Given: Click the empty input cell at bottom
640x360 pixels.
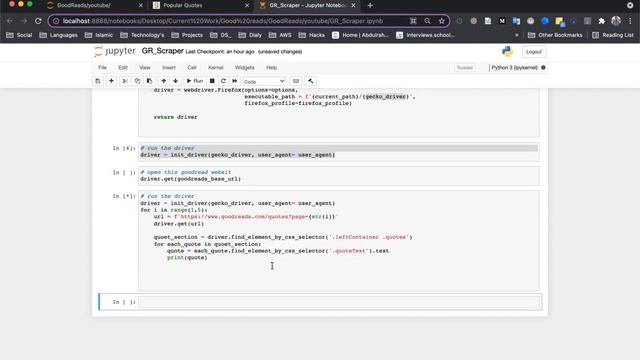Looking at the screenshot, I should click(339, 302).
